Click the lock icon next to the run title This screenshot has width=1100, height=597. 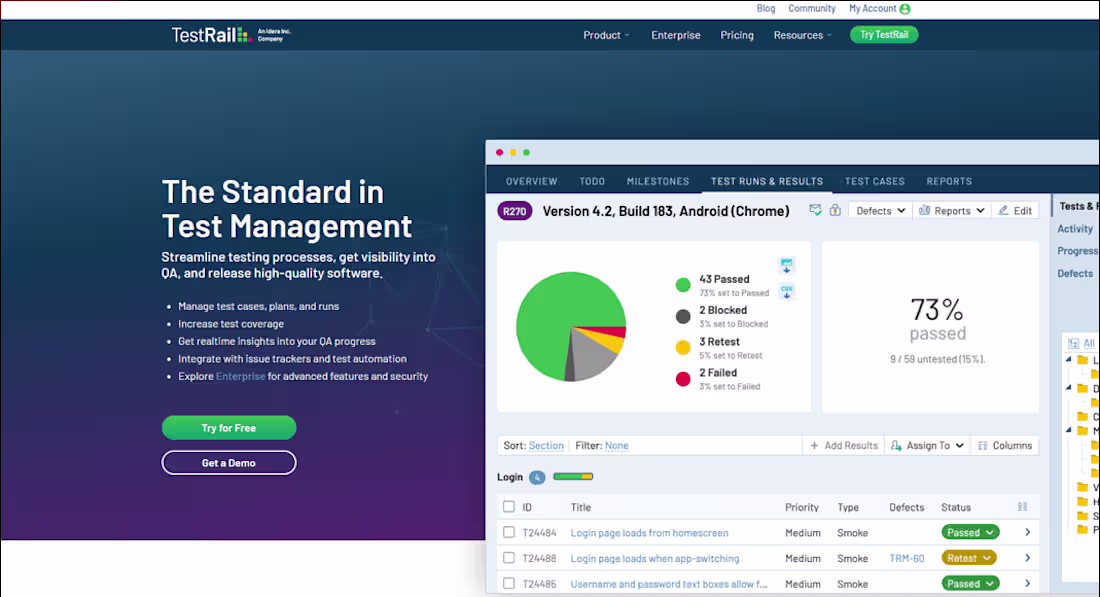coord(835,210)
